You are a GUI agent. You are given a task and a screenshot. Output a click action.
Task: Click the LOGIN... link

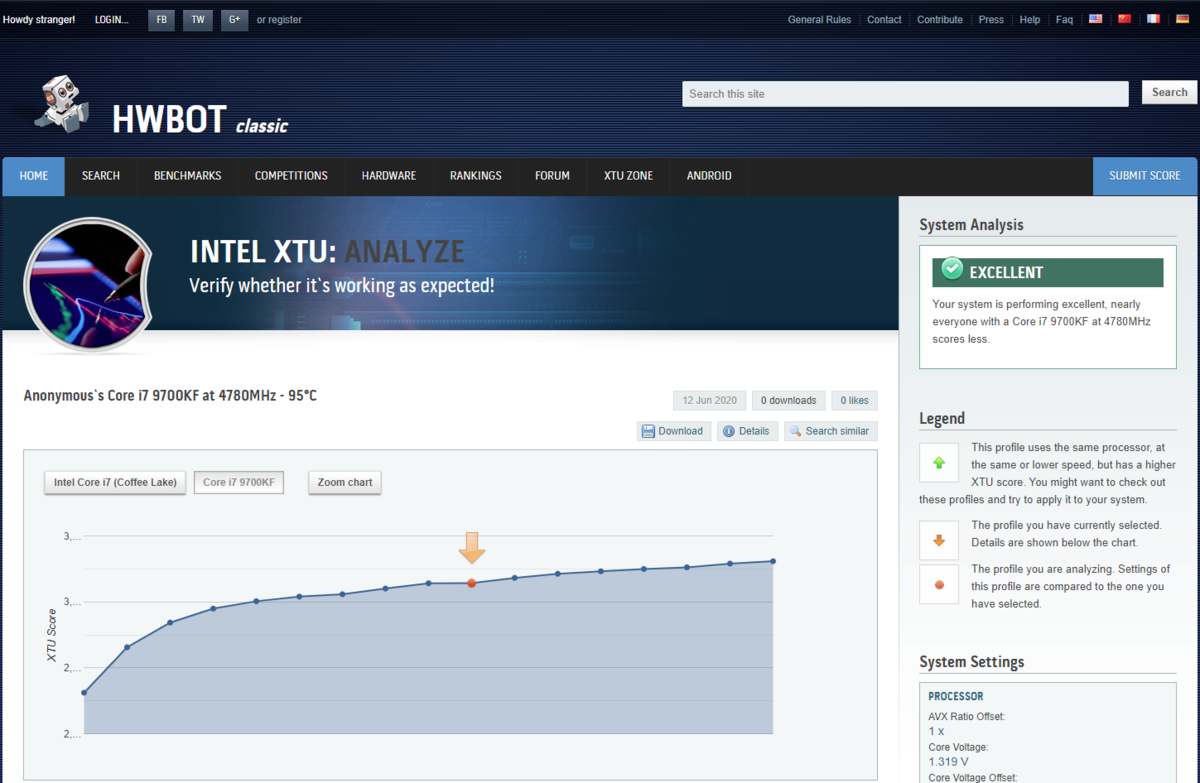click(x=112, y=19)
